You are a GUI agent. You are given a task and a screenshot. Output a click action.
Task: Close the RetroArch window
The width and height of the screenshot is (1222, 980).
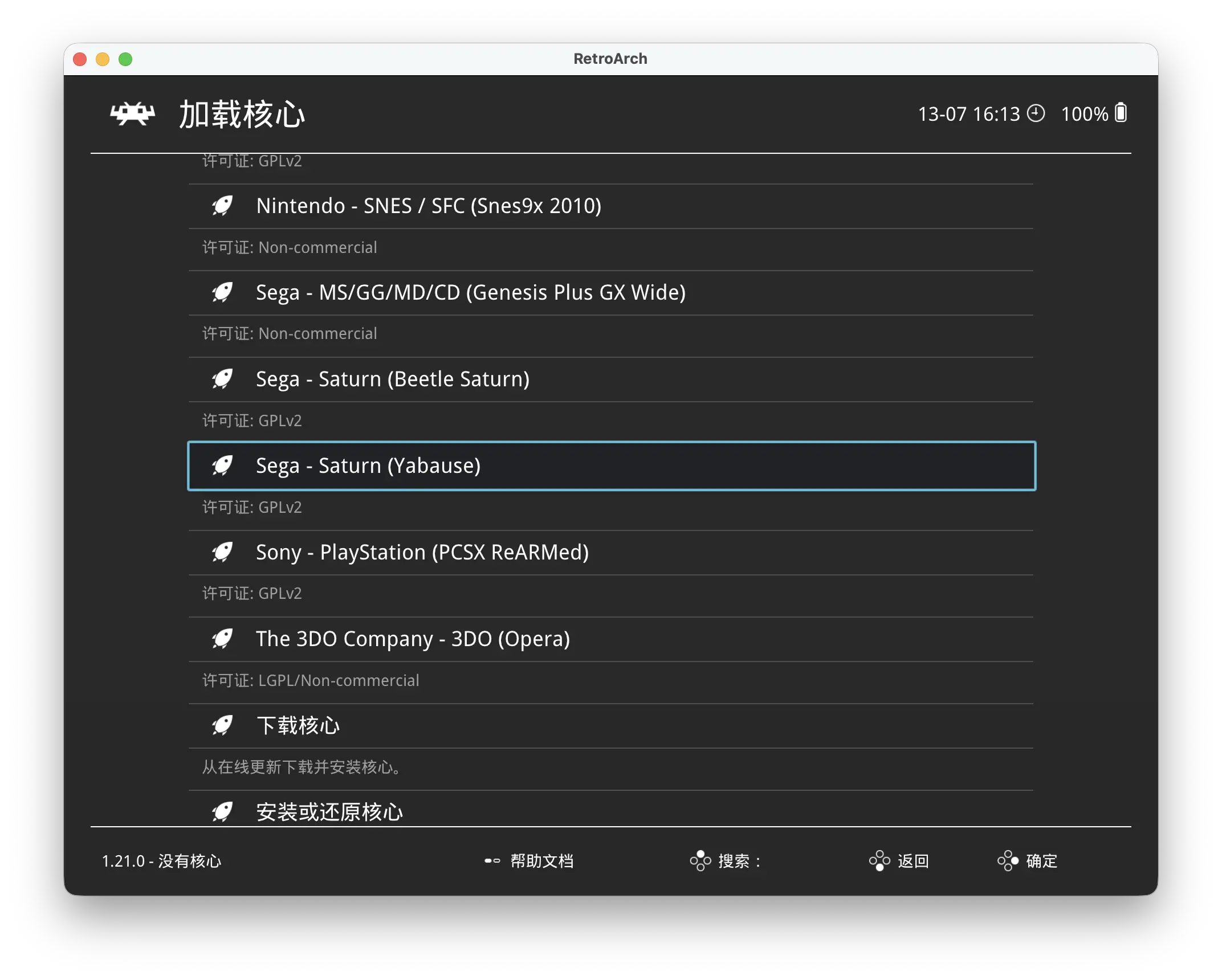(80, 59)
